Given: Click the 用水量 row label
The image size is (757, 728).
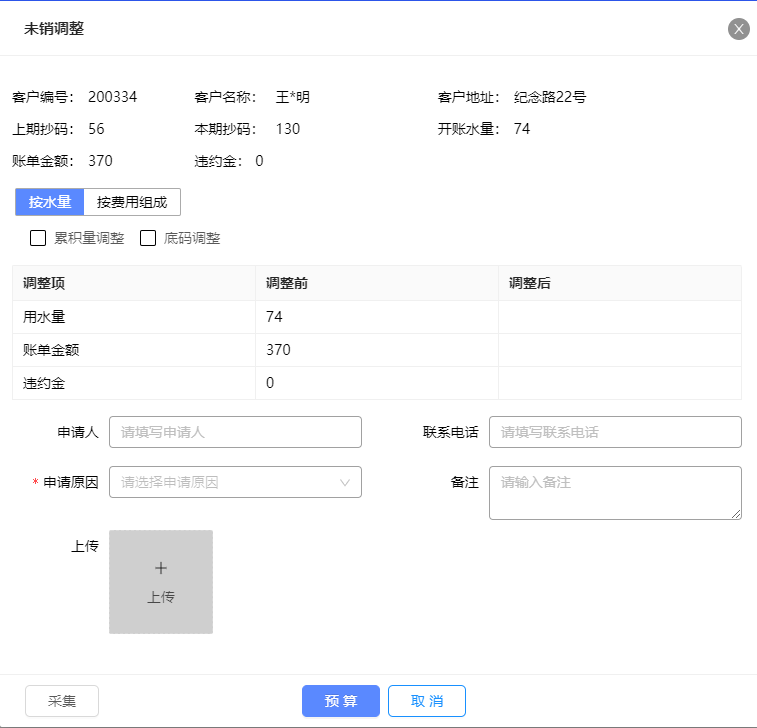Looking at the screenshot, I should click(x=44, y=317).
